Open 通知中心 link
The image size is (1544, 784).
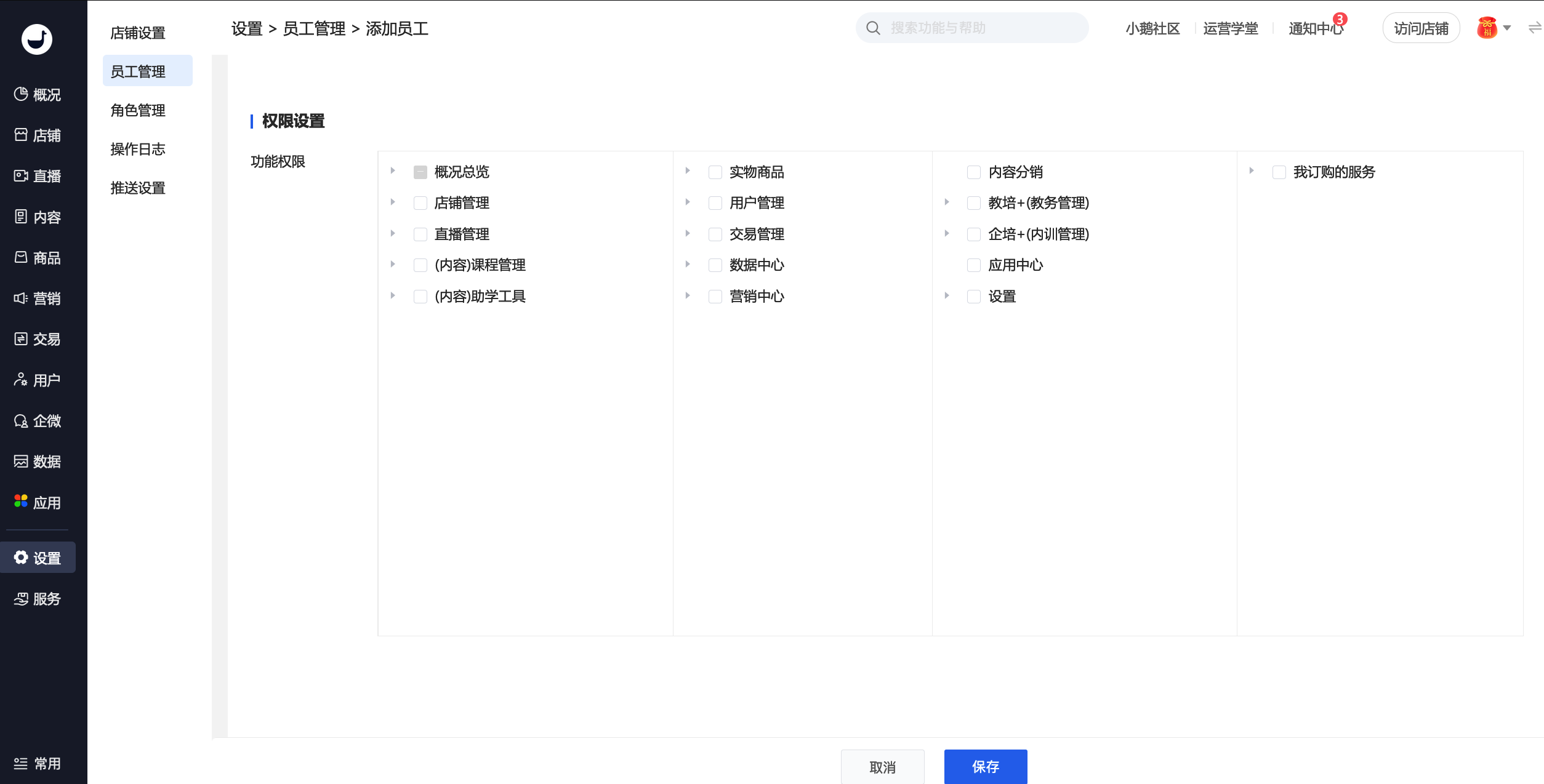(1316, 28)
